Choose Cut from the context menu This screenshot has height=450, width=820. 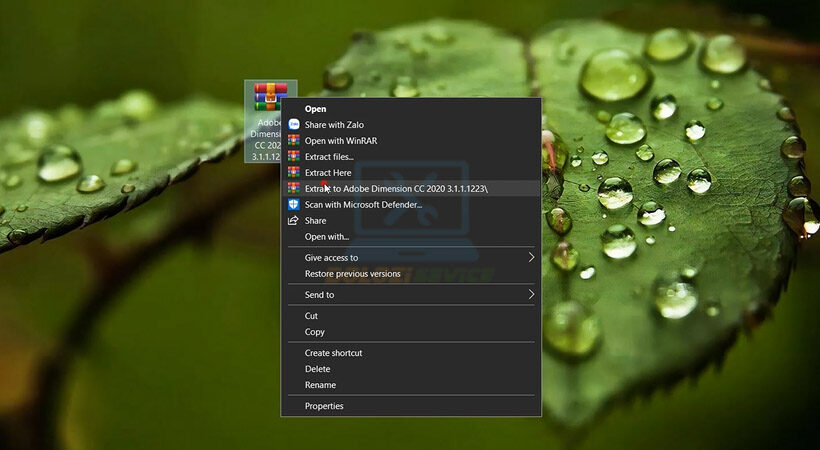click(x=411, y=316)
